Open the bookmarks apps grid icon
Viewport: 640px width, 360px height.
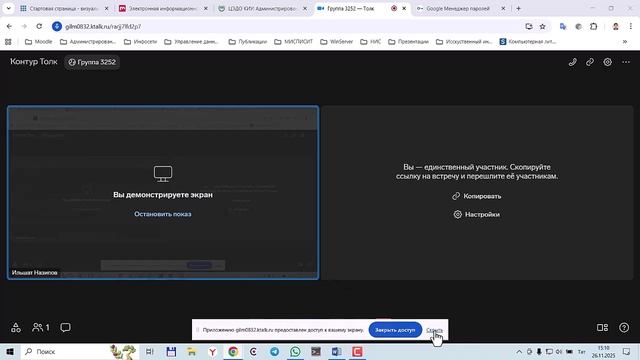[x=8, y=42]
